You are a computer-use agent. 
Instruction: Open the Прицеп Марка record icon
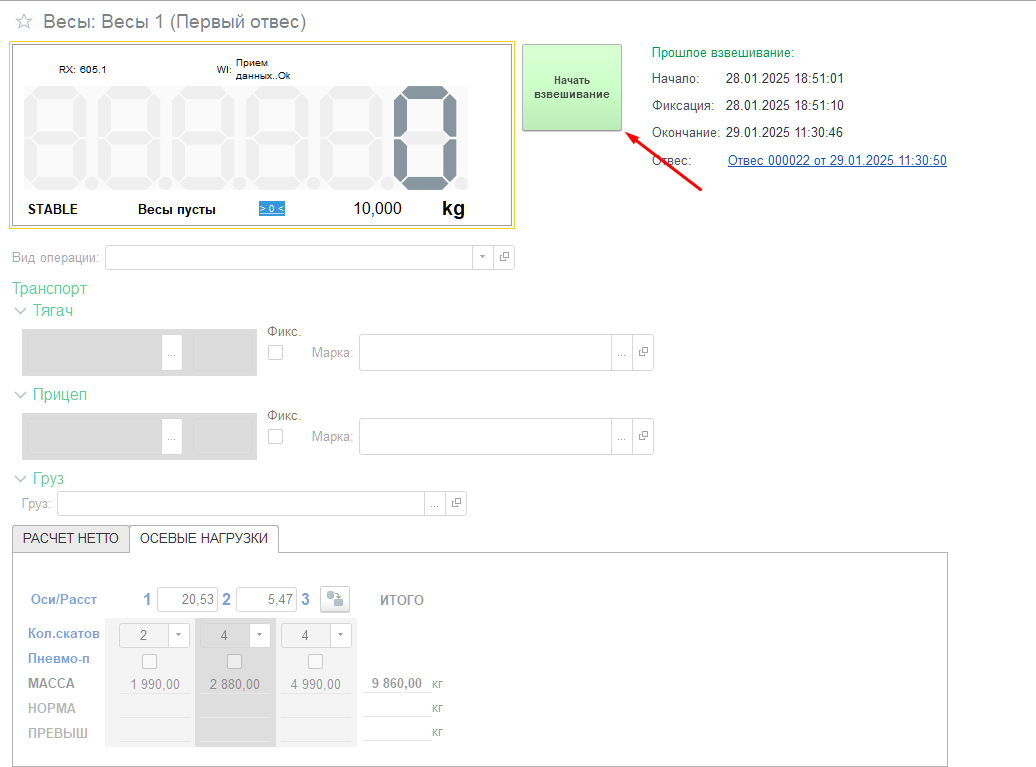(643, 437)
